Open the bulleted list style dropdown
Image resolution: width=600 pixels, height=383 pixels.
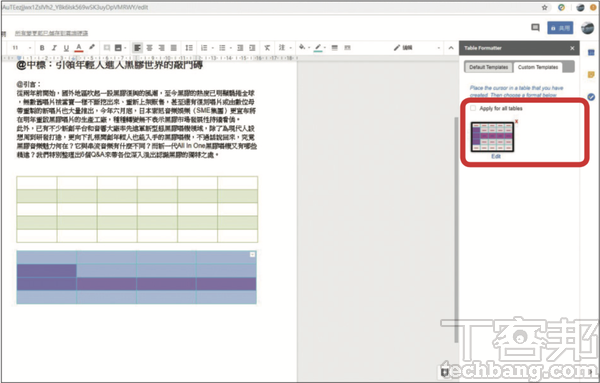pyautogui.click(x=231, y=48)
